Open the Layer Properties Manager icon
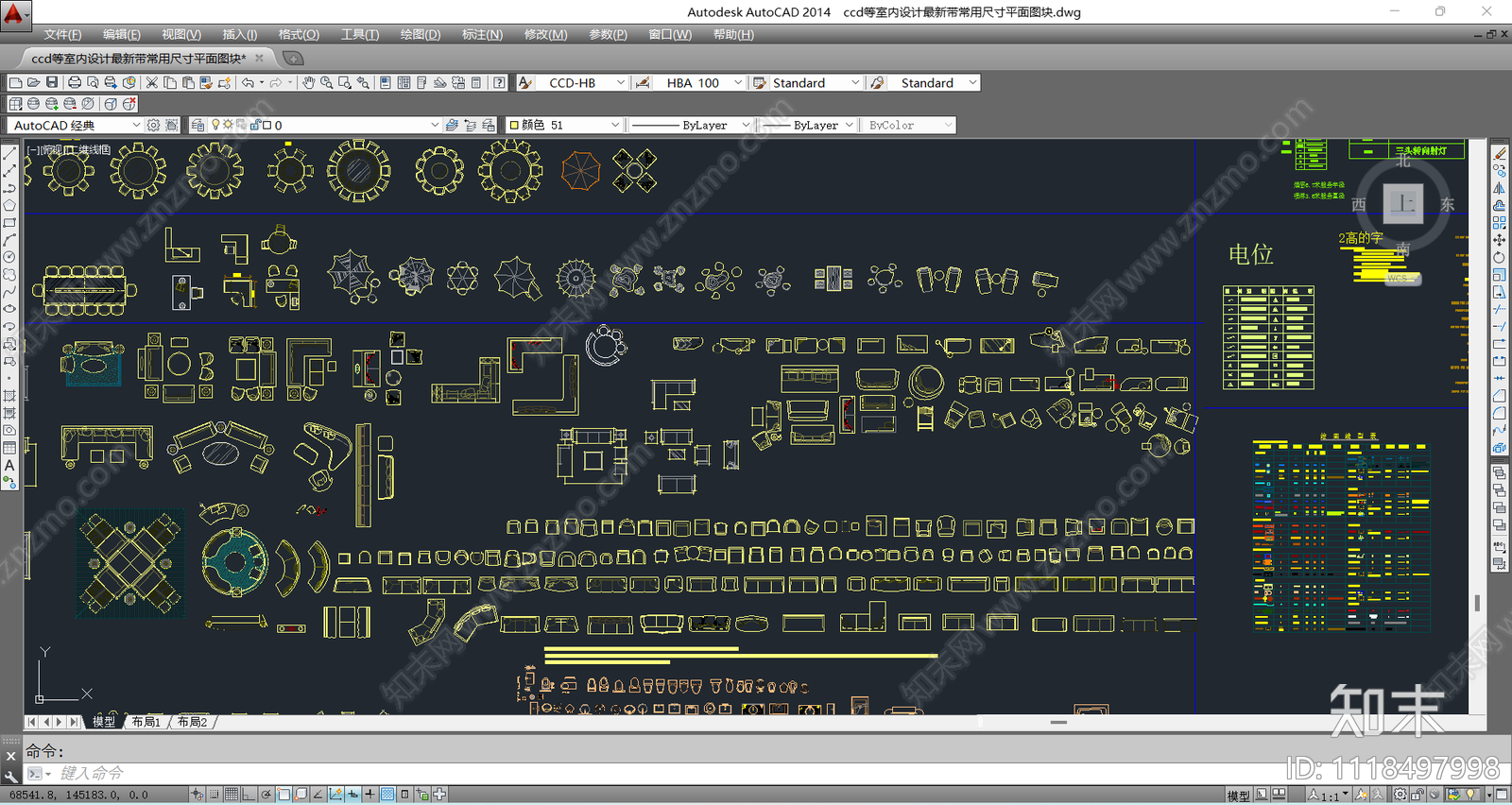Image resolution: width=1512 pixels, height=805 pixels. click(x=198, y=125)
